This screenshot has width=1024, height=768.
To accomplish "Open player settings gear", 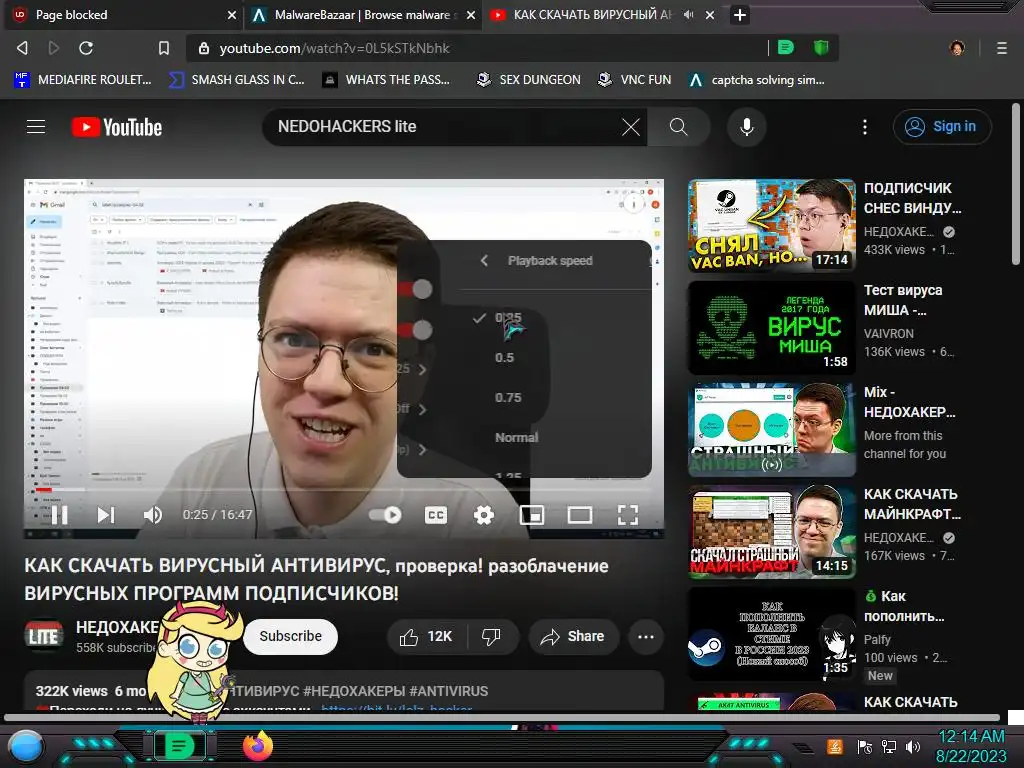I will (483, 515).
